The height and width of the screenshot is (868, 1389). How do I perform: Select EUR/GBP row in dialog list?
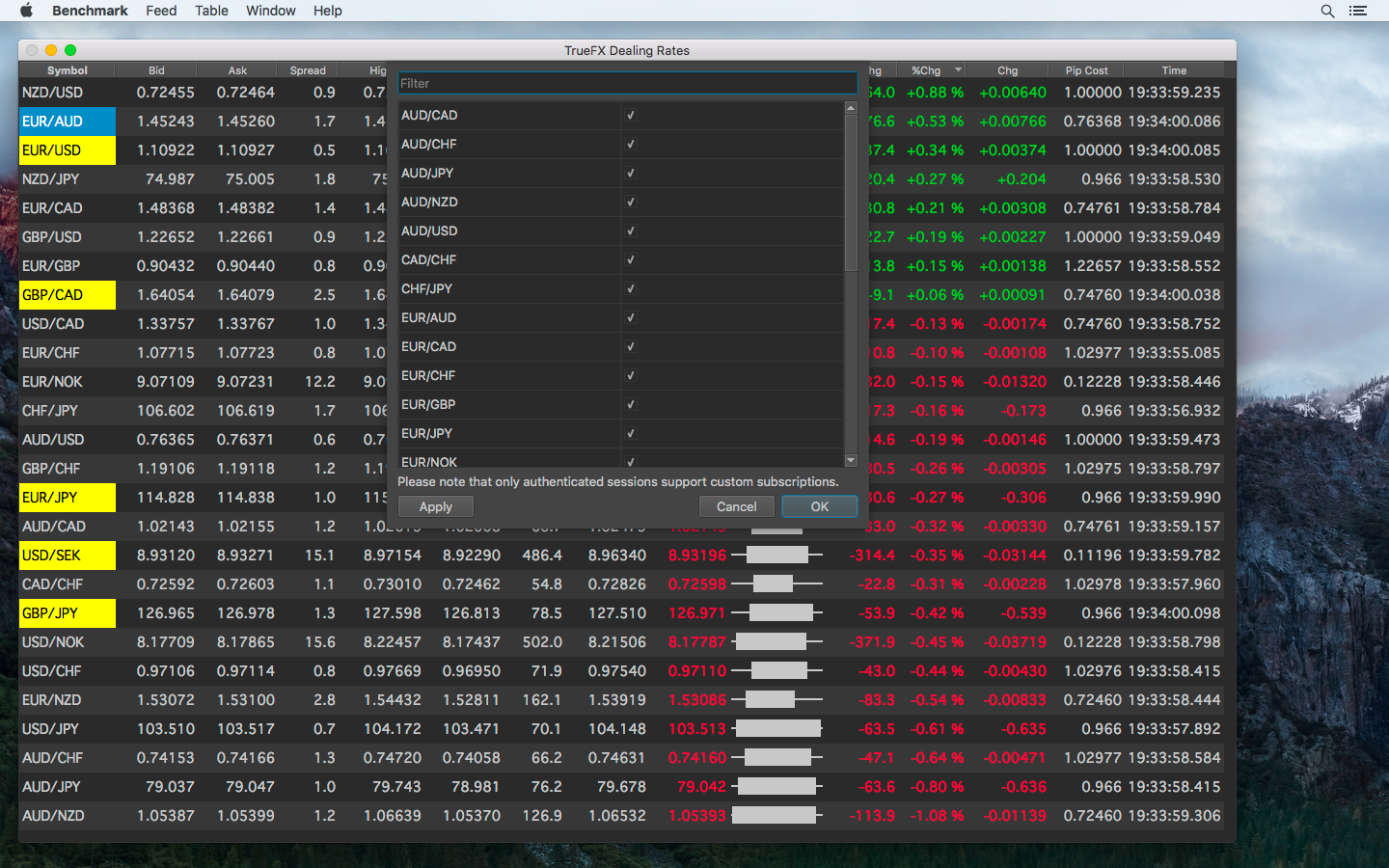621,404
